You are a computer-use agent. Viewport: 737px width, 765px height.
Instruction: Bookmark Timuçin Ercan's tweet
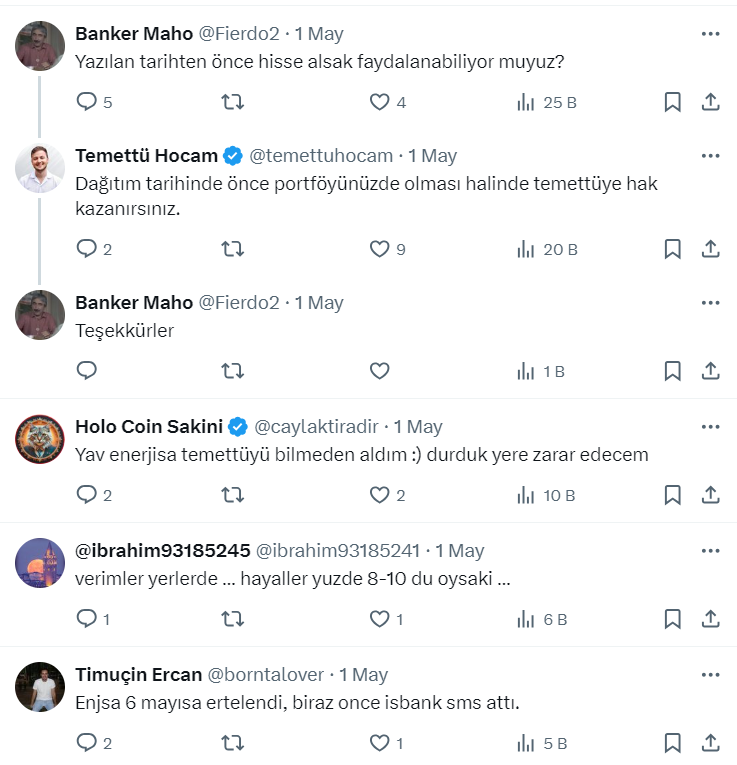[673, 743]
